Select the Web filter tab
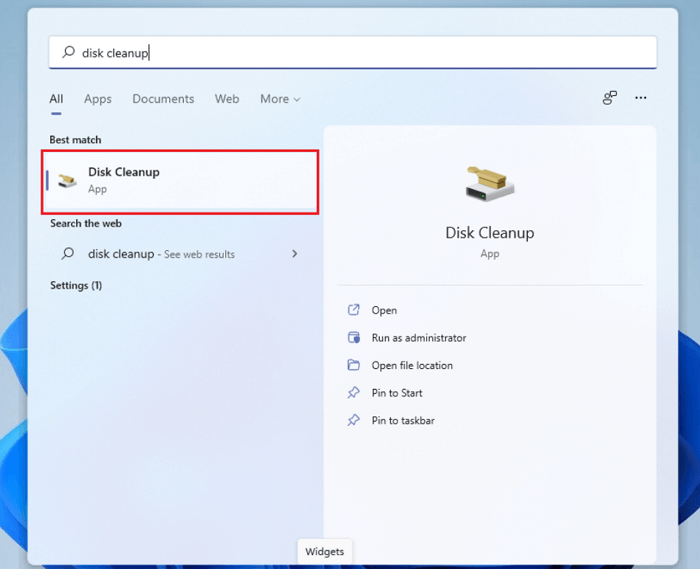The width and height of the screenshot is (700, 569). coord(227,99)
